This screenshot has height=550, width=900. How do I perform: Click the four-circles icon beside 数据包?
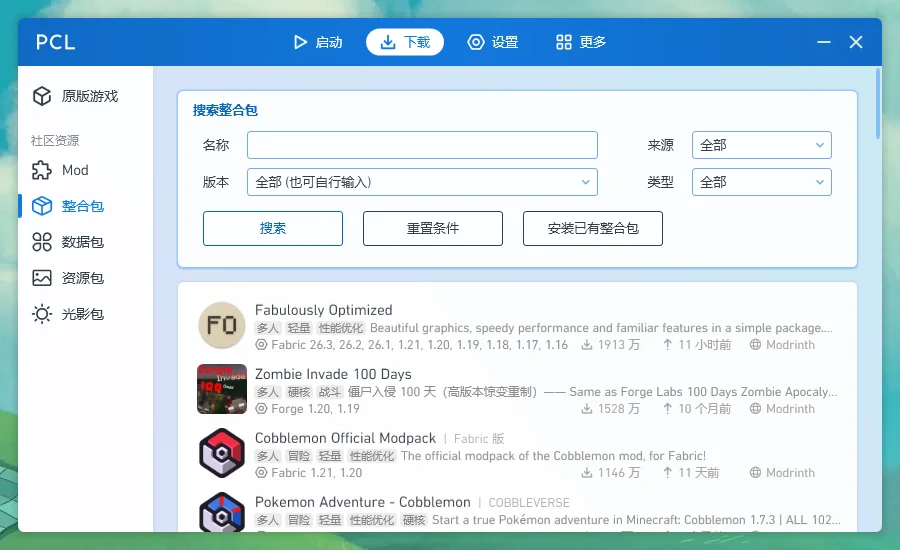pyautogui.click(x=42, y=242)
